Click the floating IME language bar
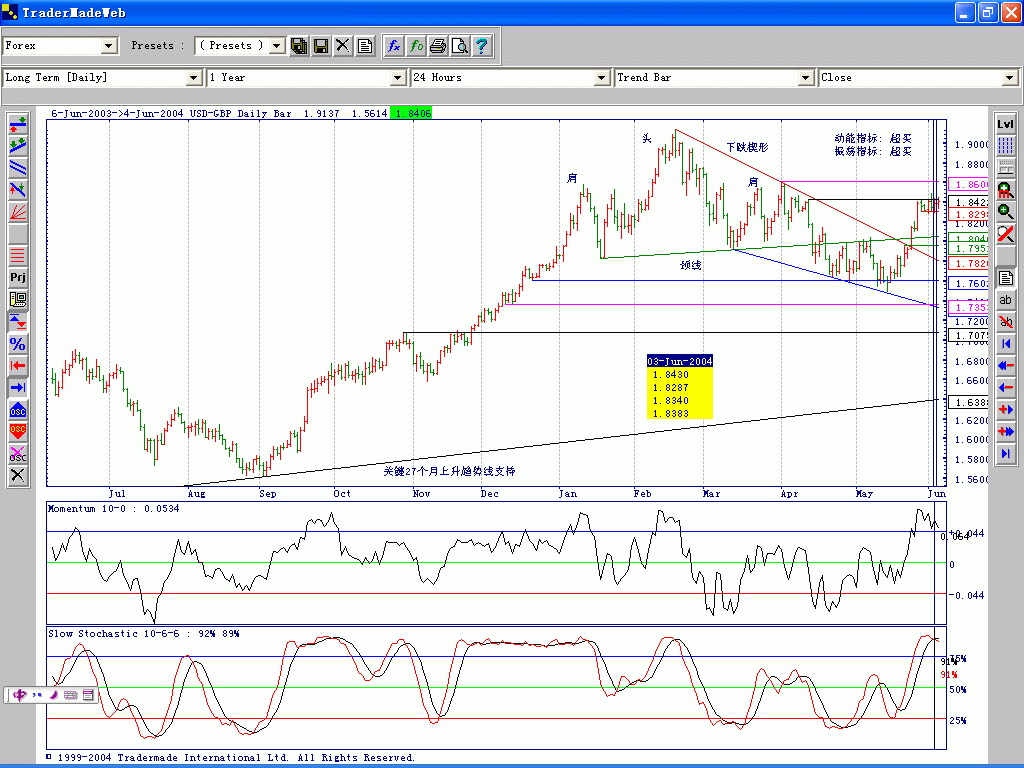 [x=53, y=695]
